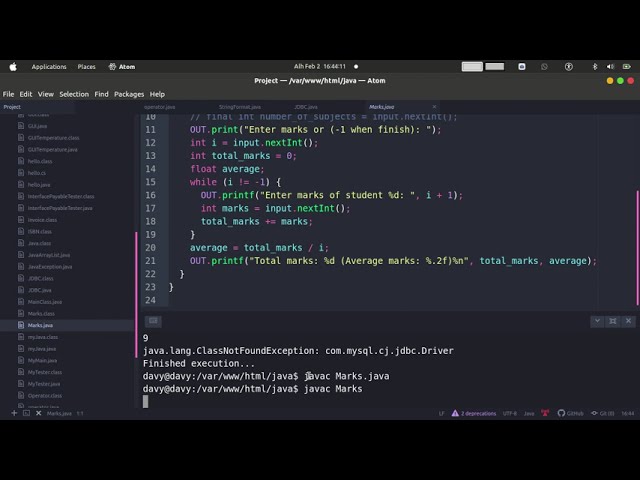
Task: Select Invoice.class in the tree
Action: tap(42, 220)
